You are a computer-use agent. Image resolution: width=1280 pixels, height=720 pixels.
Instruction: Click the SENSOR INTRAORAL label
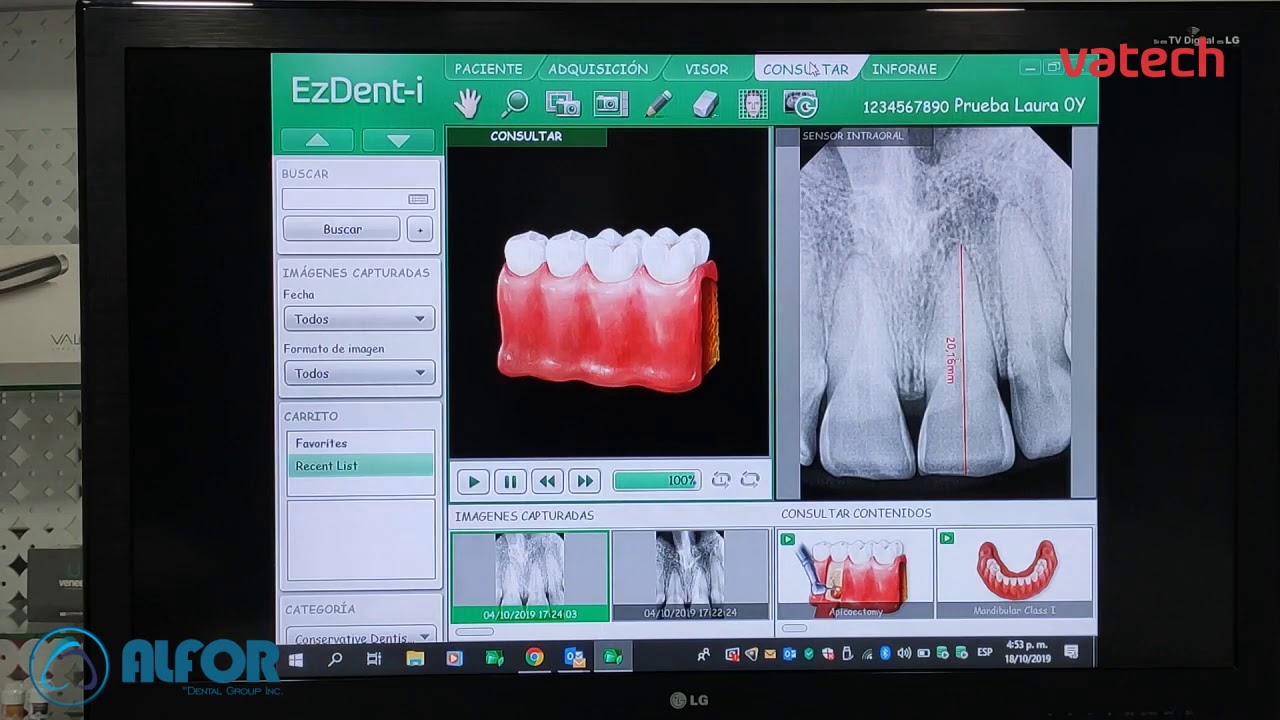click(853, 136)
